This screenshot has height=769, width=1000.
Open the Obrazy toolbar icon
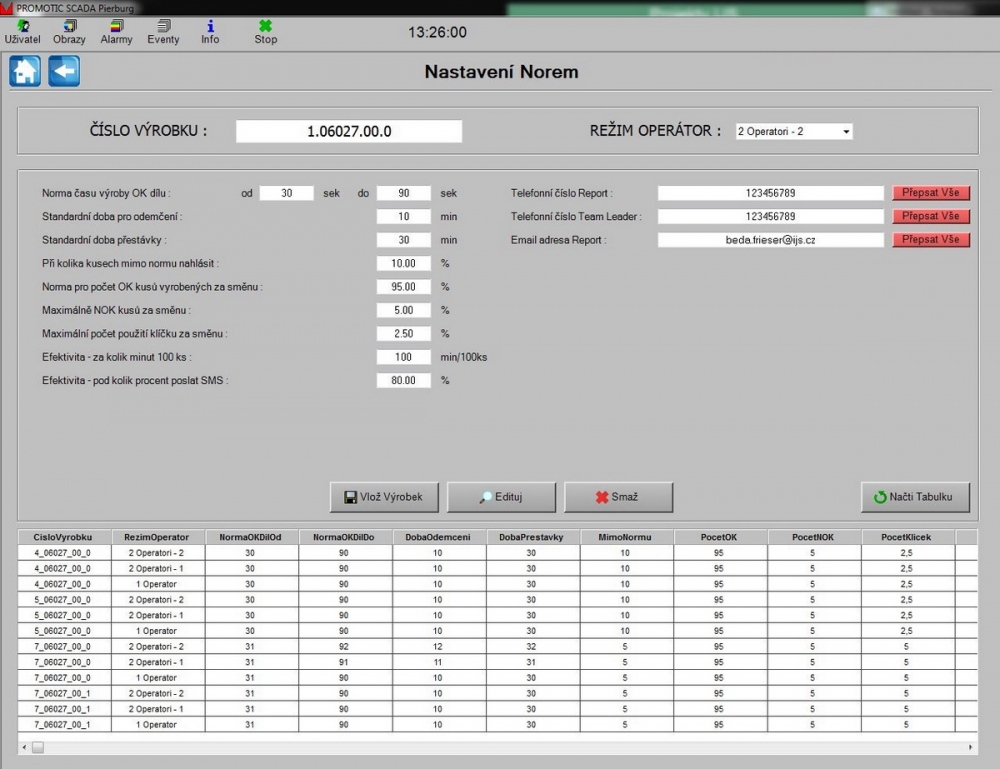[x=69, y=32]
